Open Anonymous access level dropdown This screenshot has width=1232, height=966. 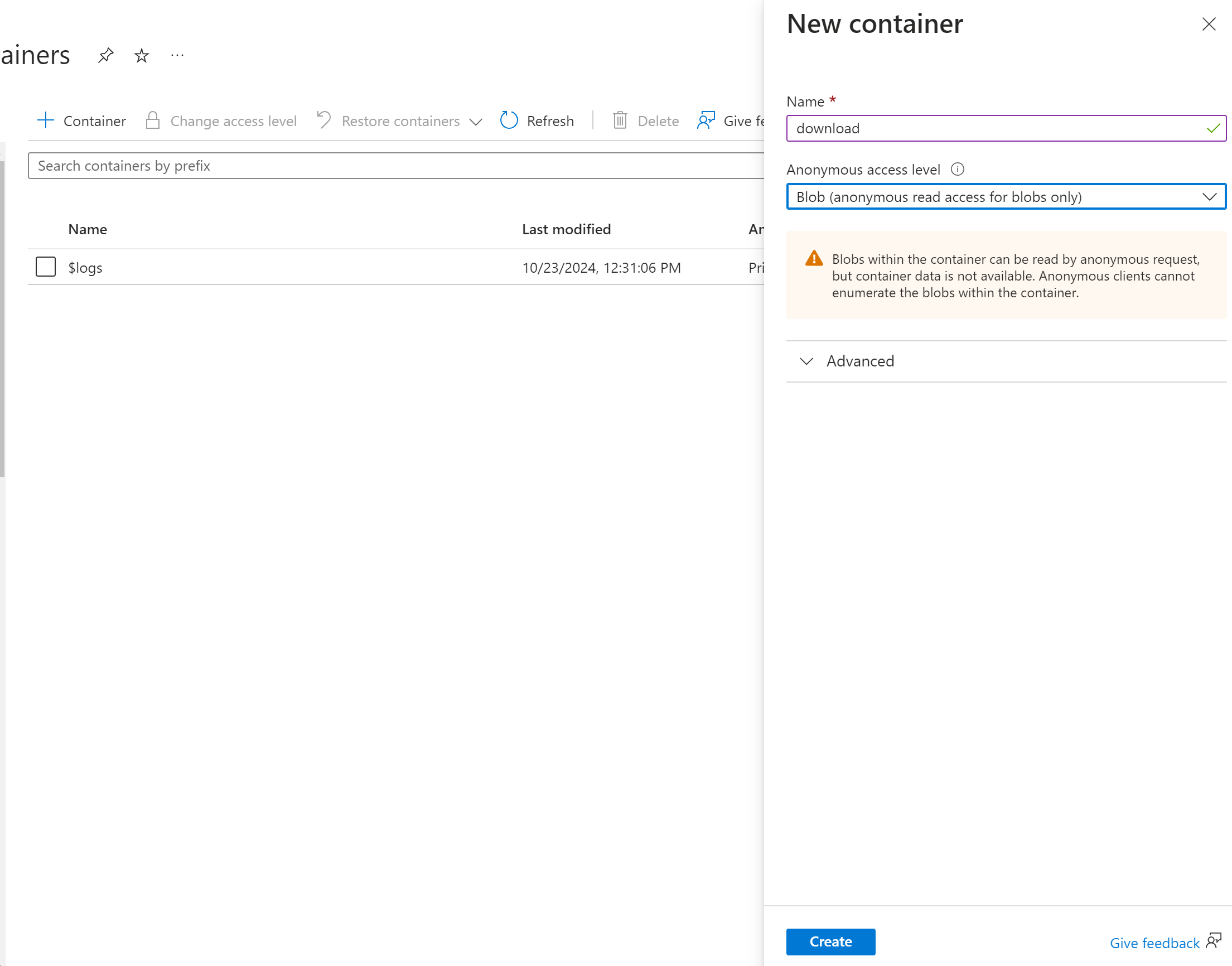(x=1005, y=197)
